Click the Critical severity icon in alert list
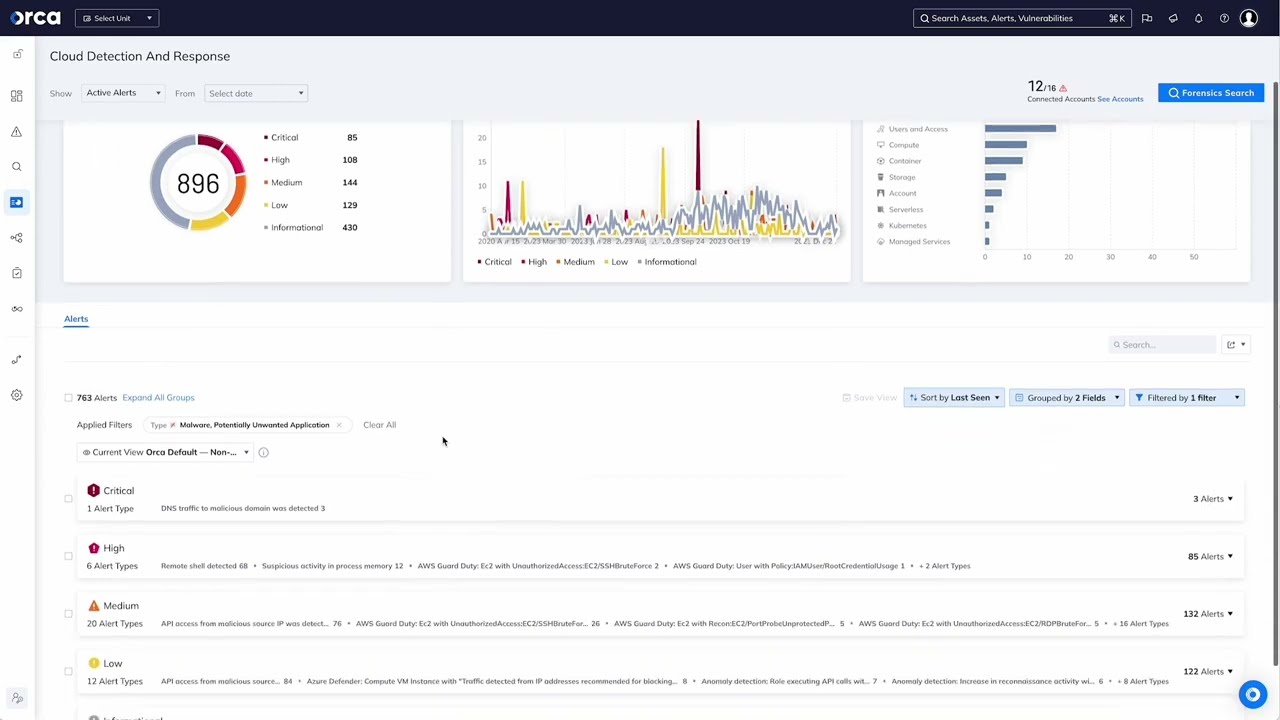Image resolution: width=1280 pixels, height=720 pixels. pyautogui.click(x=93, y=490)
